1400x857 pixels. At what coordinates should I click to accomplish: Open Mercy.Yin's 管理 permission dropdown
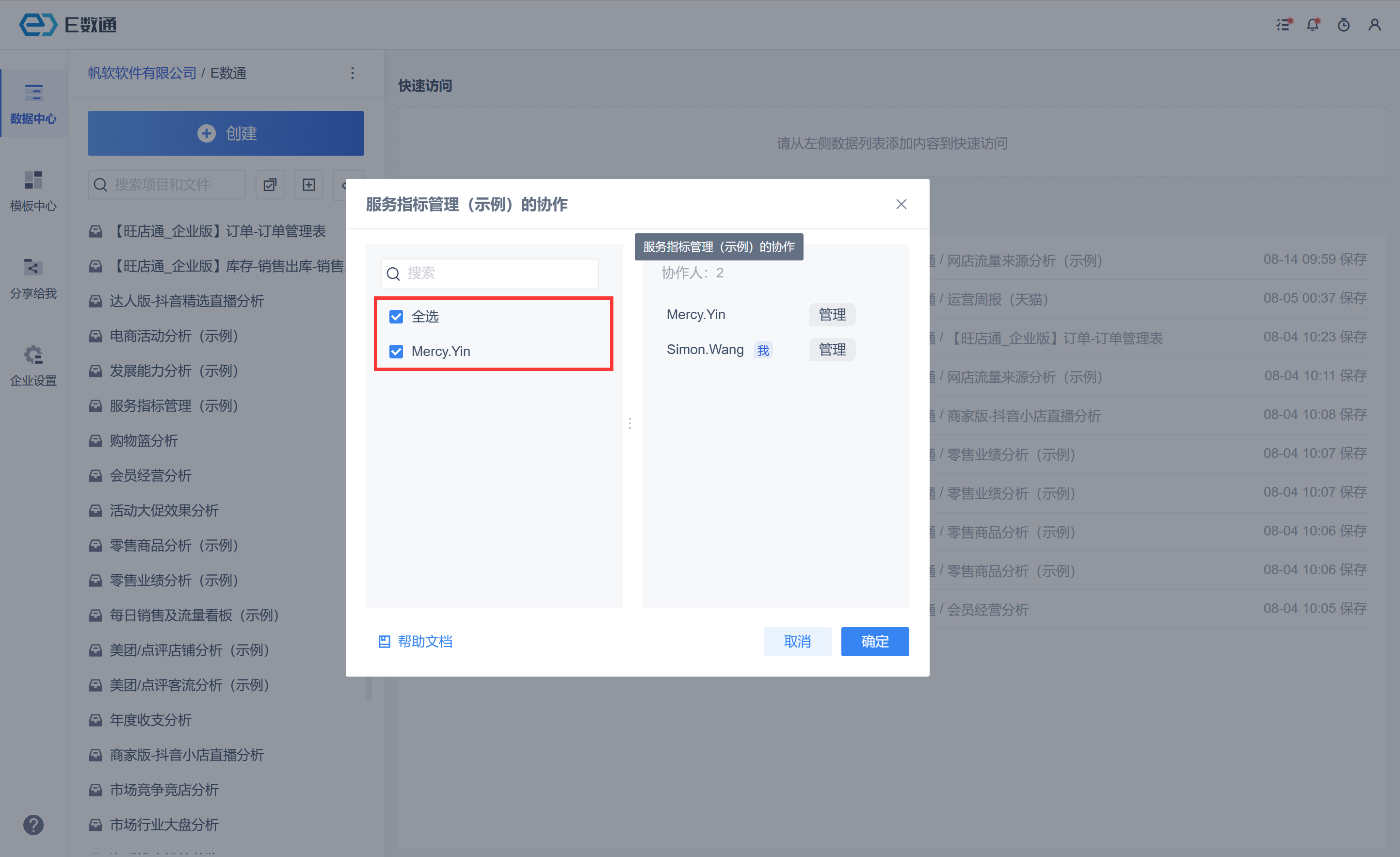832,314
